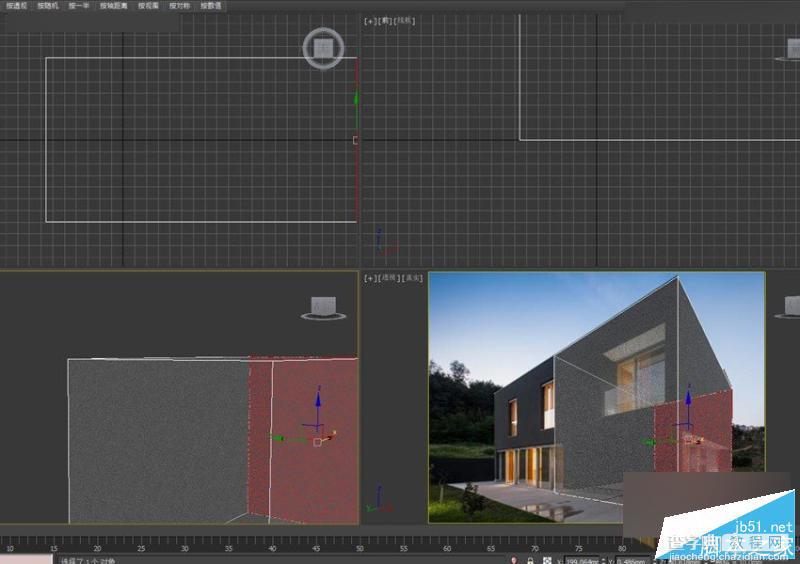Click the Y coordinate input field

(x=634, y=561)
